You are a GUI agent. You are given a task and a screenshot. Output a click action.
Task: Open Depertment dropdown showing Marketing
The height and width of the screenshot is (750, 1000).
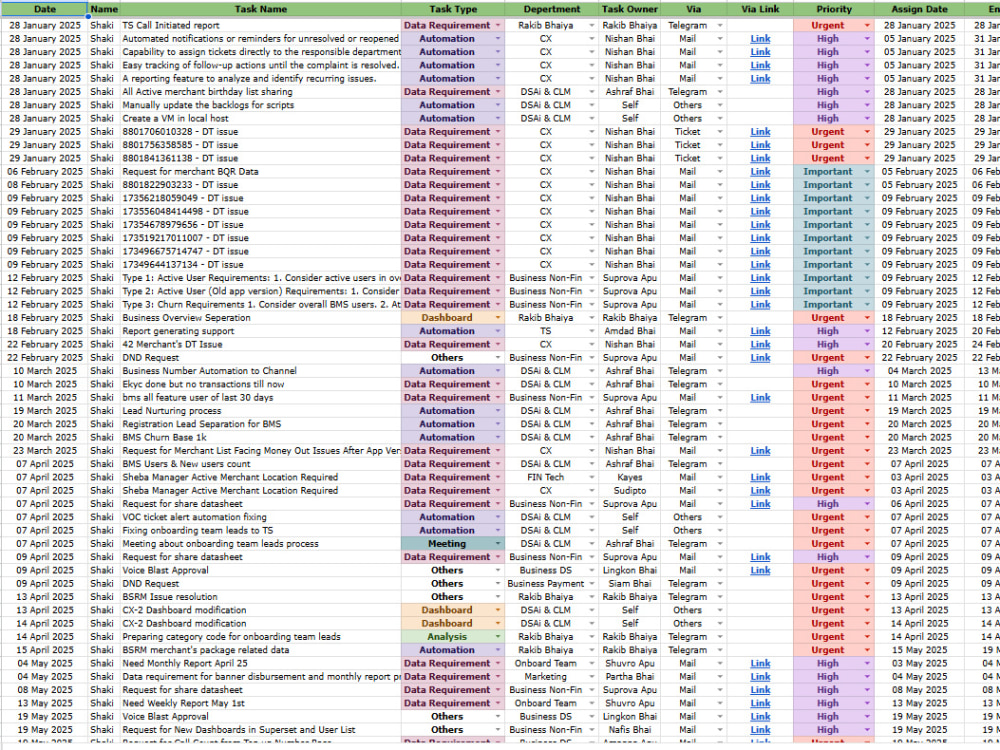[592, 677]
